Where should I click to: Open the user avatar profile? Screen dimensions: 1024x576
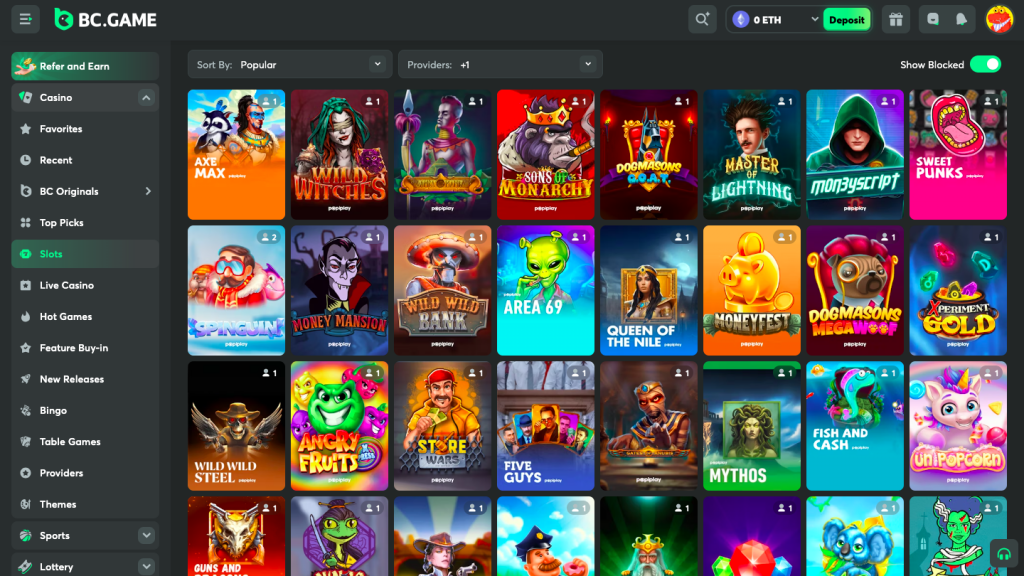999,20
